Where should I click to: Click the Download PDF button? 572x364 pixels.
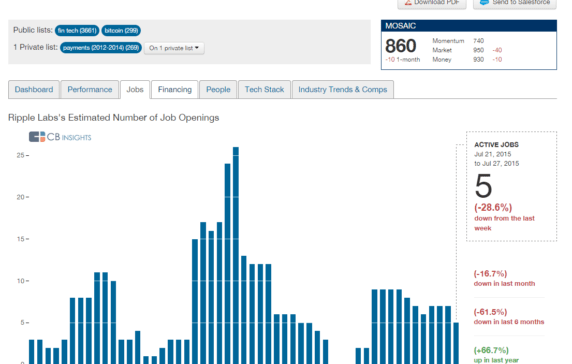pos(432,3)
